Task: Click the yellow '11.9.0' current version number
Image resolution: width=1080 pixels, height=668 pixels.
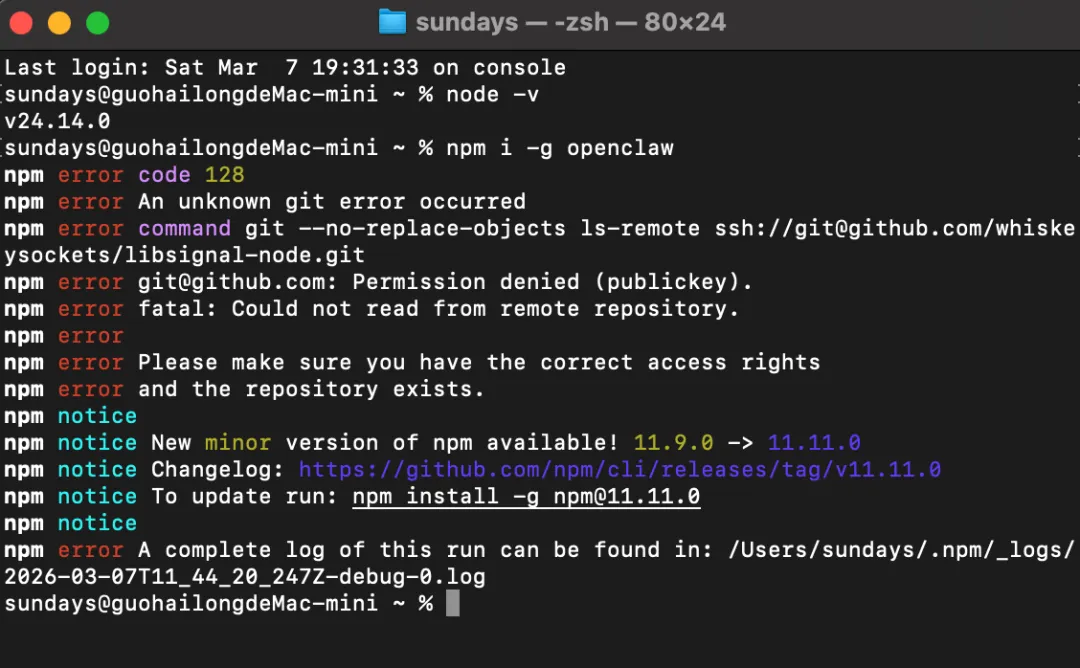Action: 673,443
